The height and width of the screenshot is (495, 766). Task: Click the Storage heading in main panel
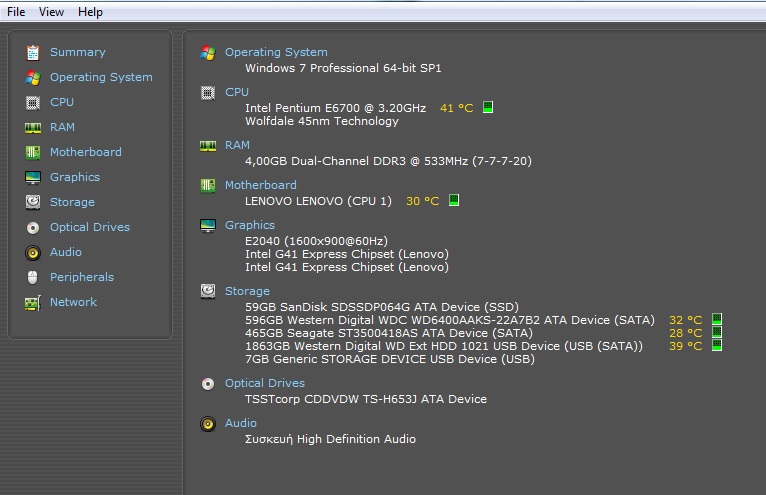247,291
